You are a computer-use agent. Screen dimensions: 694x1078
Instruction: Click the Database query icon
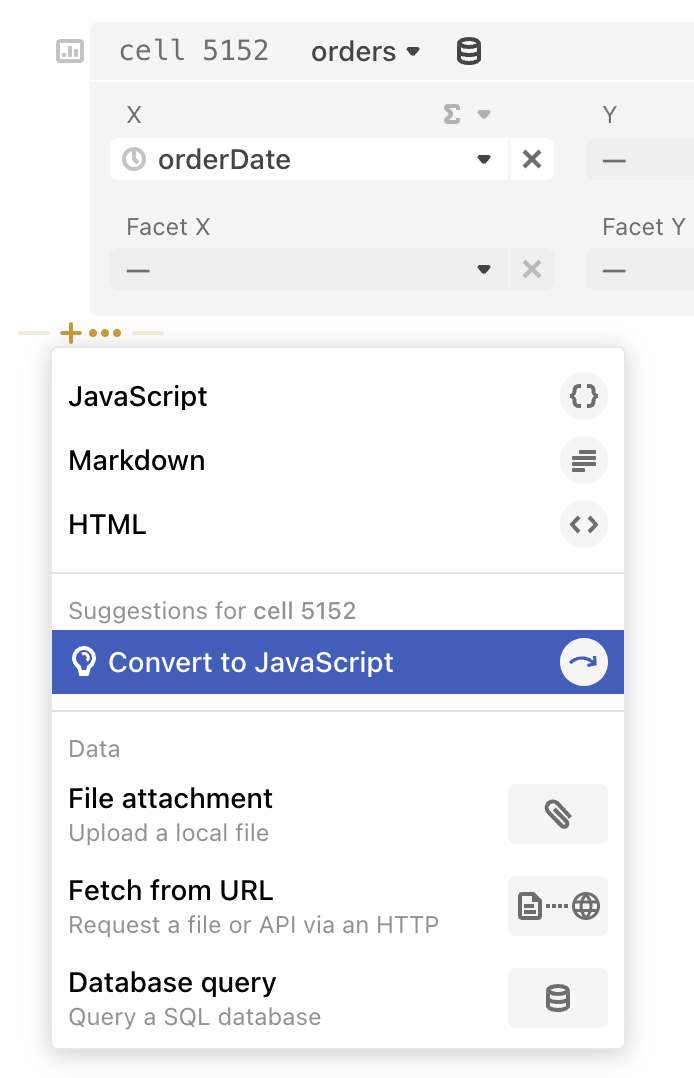pyautogui.click(x=557, y=998)
